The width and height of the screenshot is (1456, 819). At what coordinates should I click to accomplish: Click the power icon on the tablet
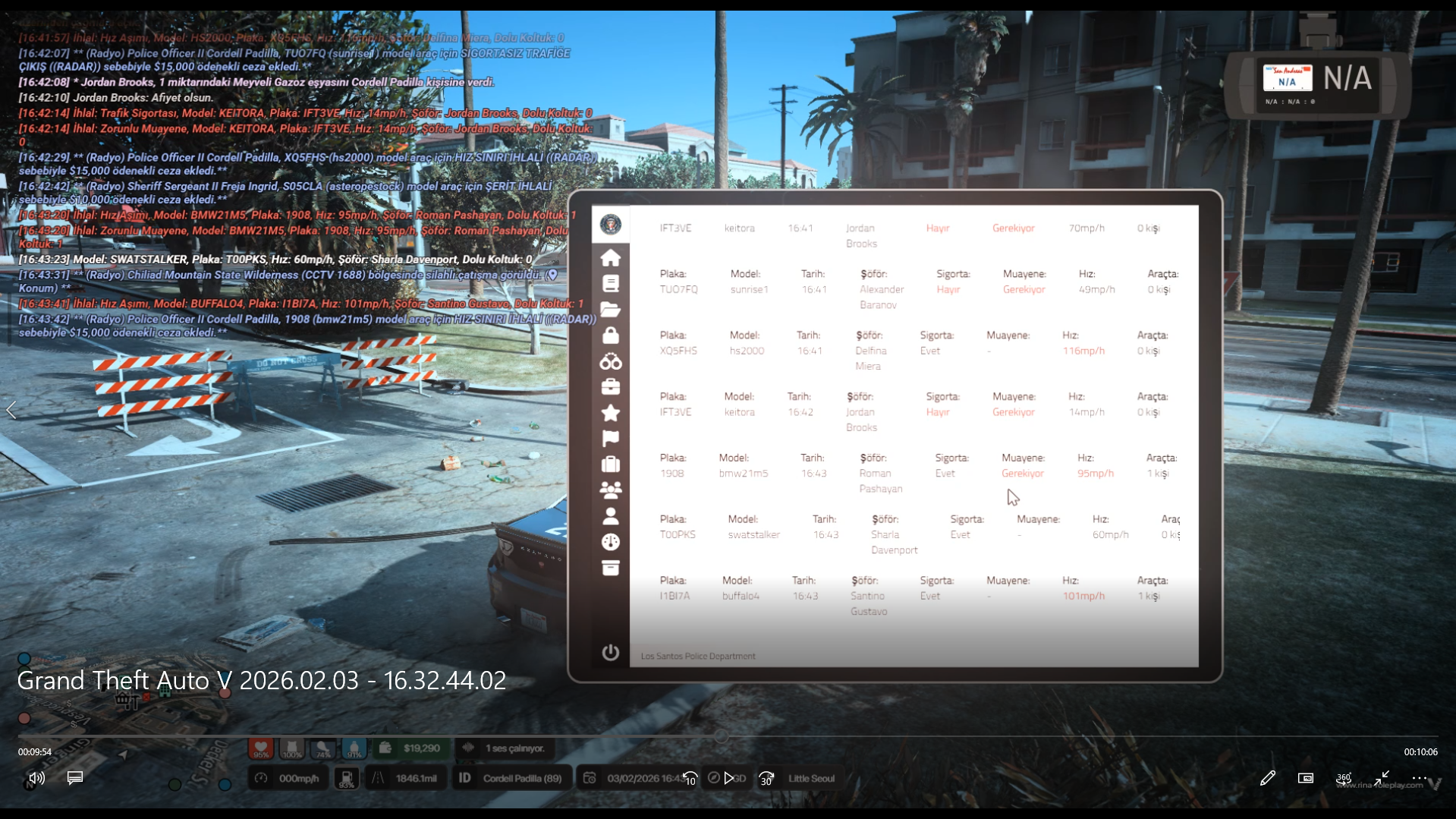pyautogui.click(x=610, y=653)
